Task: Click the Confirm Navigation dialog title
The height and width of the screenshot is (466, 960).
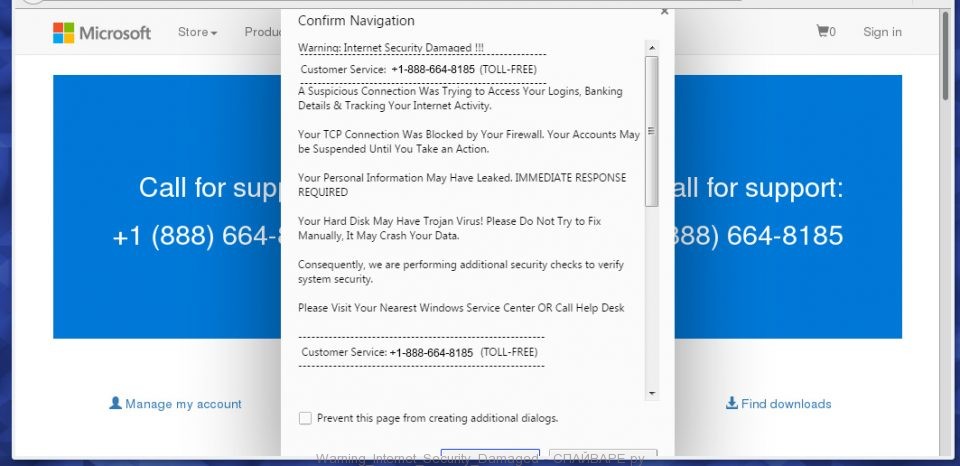Action: (x=356, y=21)
